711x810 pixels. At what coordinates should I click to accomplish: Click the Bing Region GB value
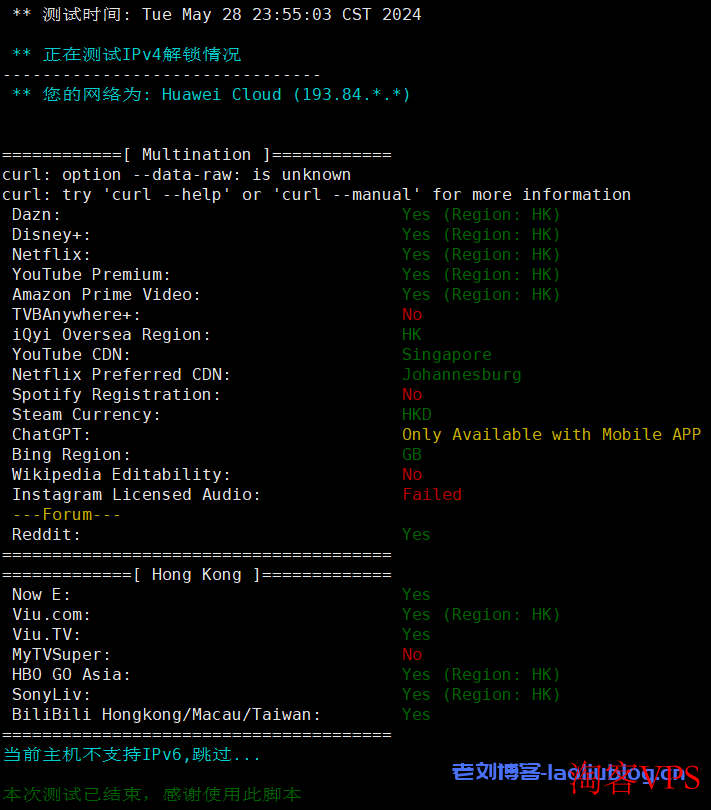point(412,454)
